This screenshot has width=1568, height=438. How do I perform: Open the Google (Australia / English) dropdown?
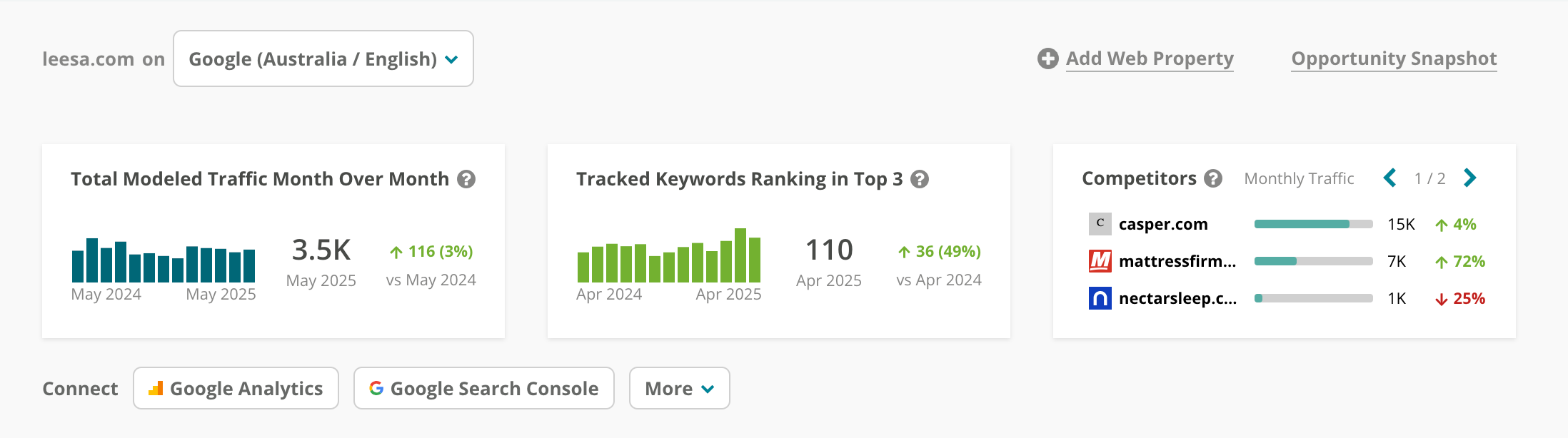[323, 58]
